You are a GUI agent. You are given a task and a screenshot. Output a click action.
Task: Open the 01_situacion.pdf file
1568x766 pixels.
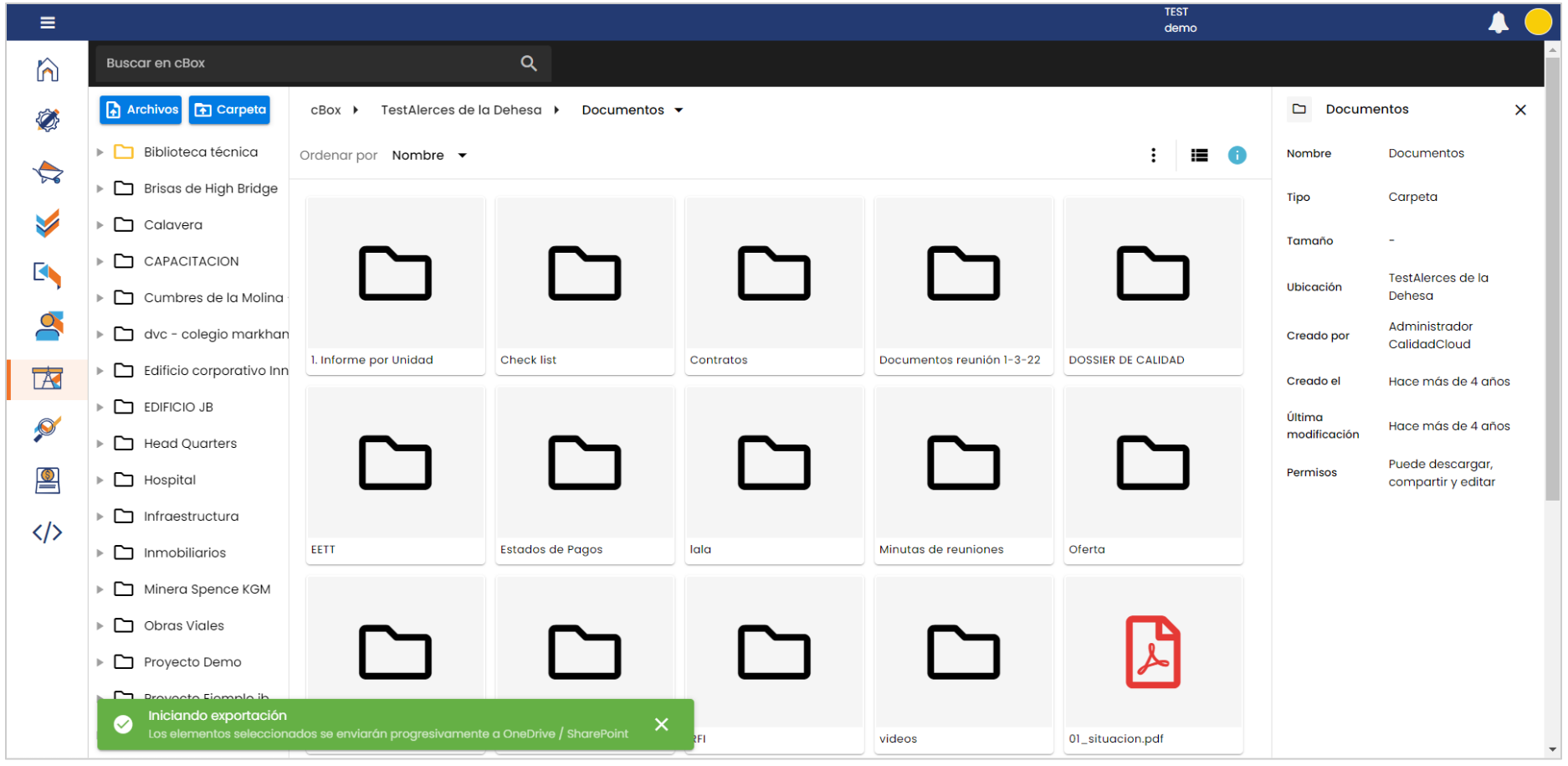tap(1153, 665)
